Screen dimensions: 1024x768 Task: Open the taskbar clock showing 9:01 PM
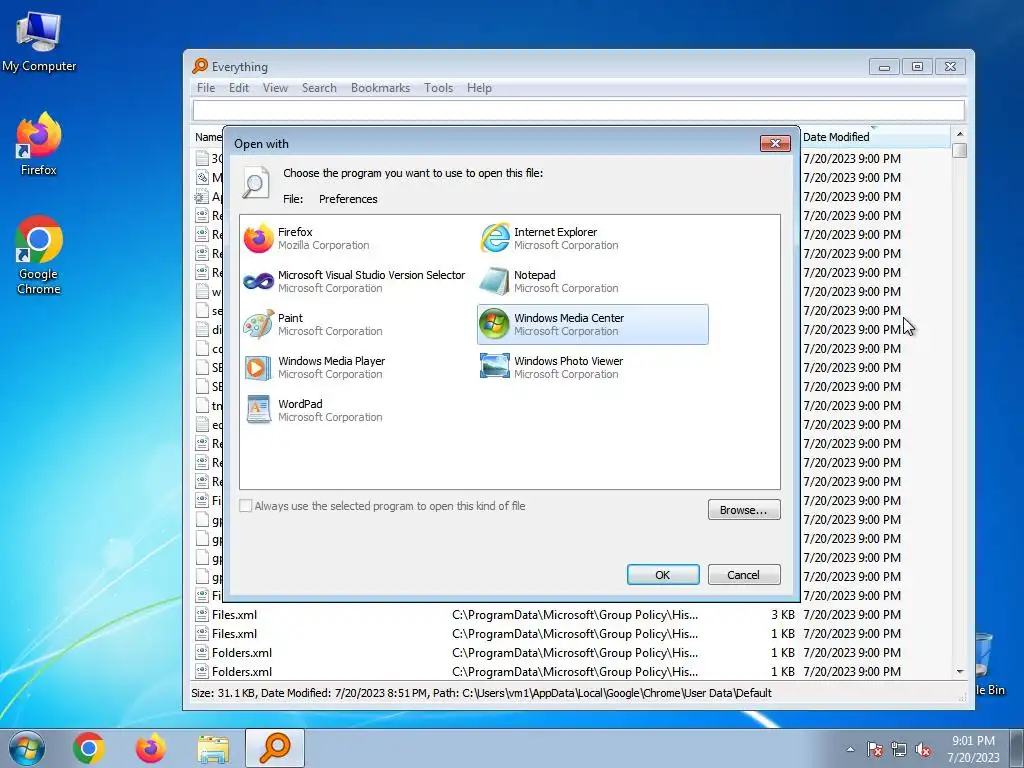point(973,749)
